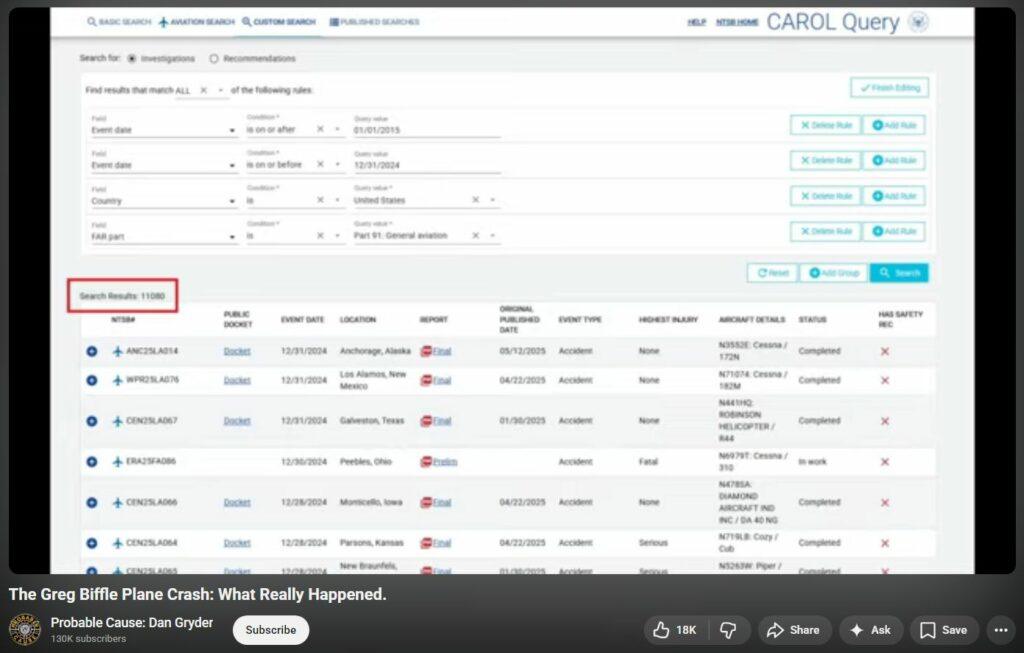Click the Ask button
The height and width of the screenshot is (653, 1024).
pyautogui.click(x=870, y=630)
